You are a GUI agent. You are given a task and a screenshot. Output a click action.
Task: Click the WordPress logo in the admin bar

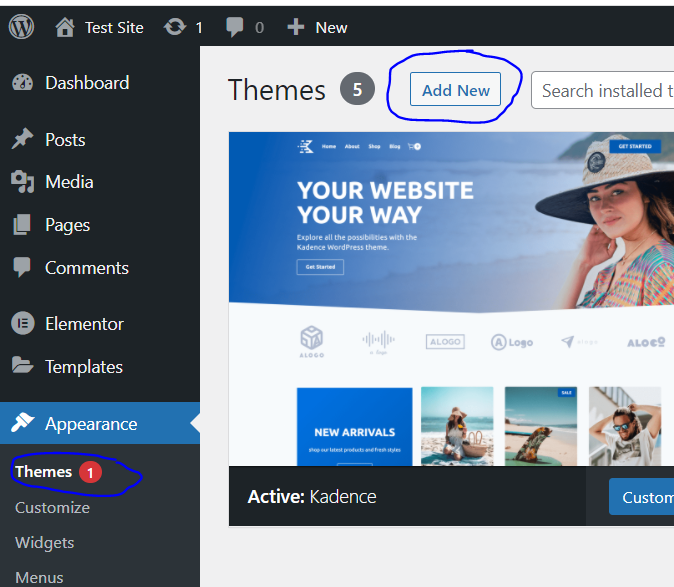tap(21, 27)
